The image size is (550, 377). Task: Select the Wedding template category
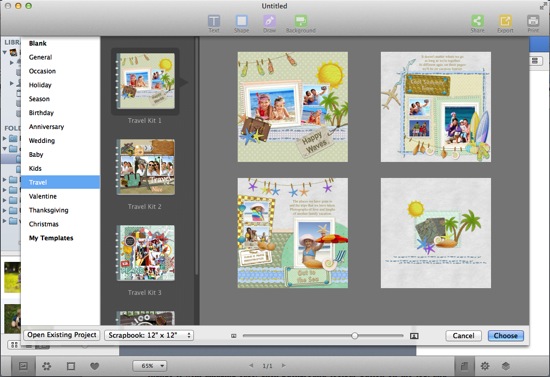click(60, 141)
